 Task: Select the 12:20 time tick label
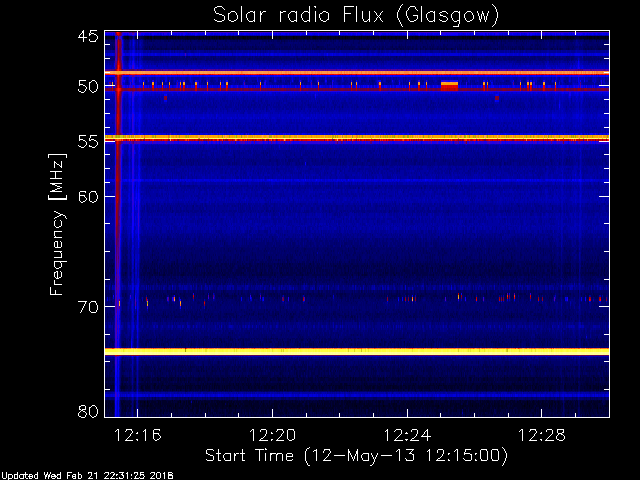pyautogui.click(x=272, y=436)
